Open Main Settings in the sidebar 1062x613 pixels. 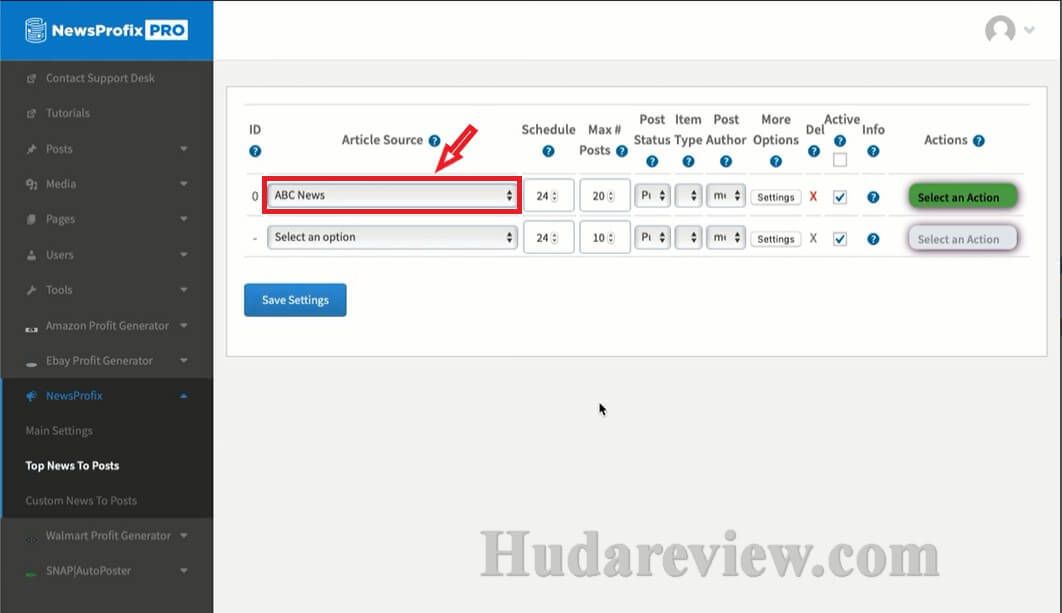pos(59,431)
